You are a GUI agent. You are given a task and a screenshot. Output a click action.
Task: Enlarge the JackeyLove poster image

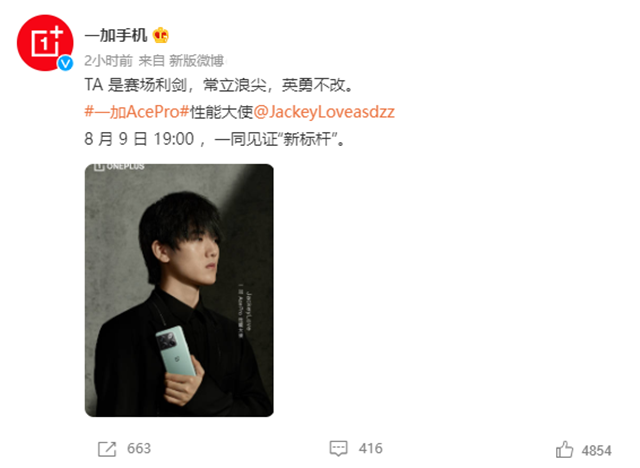pos(179,290)
